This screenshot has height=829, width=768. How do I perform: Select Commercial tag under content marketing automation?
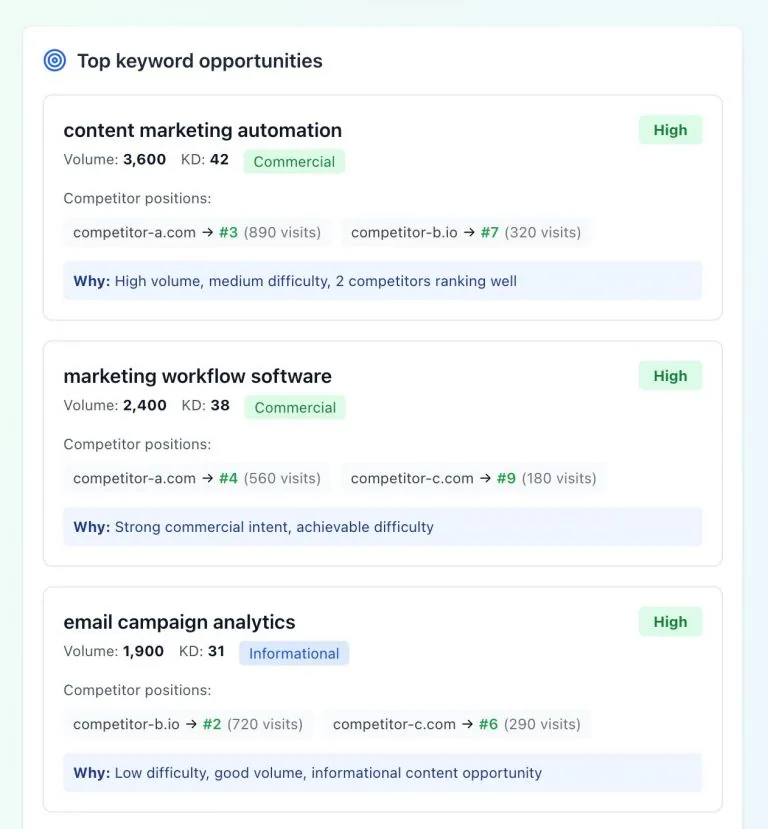pos(294,162)
